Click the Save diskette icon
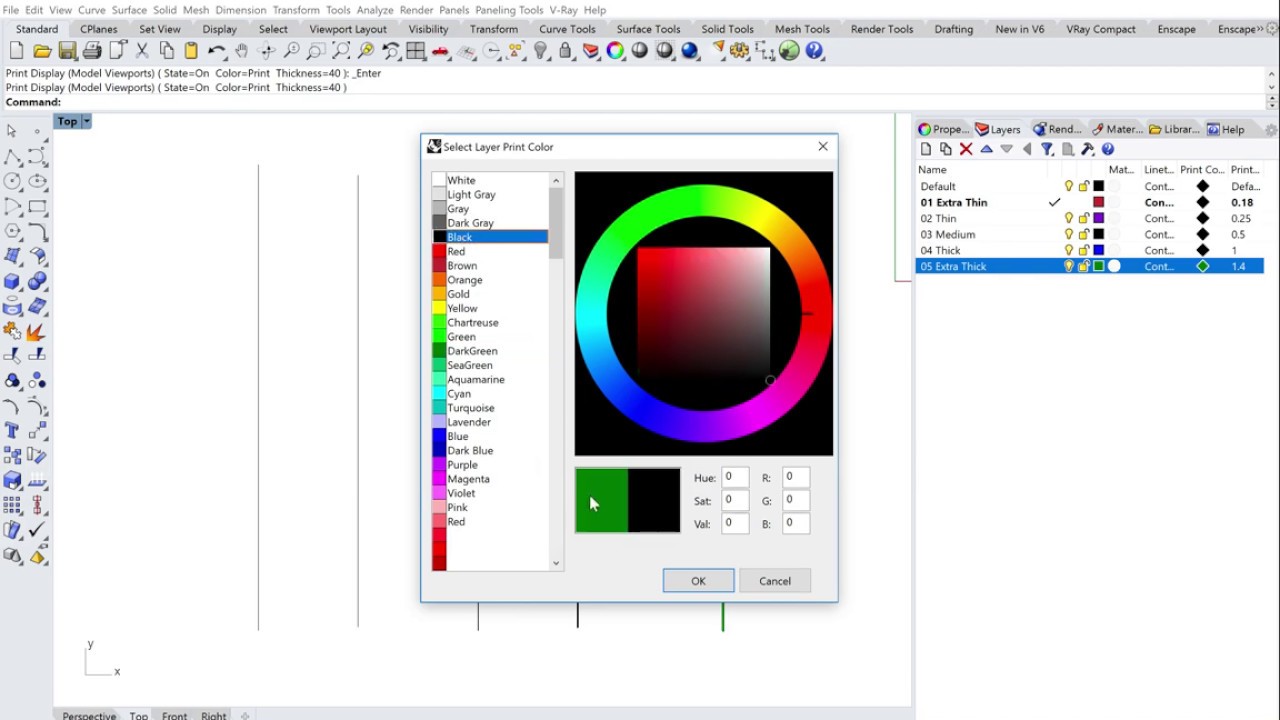 (67, 51)
